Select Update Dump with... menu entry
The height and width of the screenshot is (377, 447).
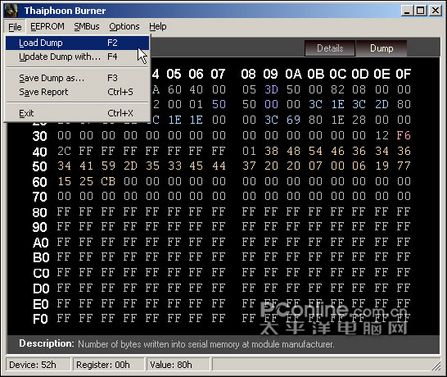[77, 57]
